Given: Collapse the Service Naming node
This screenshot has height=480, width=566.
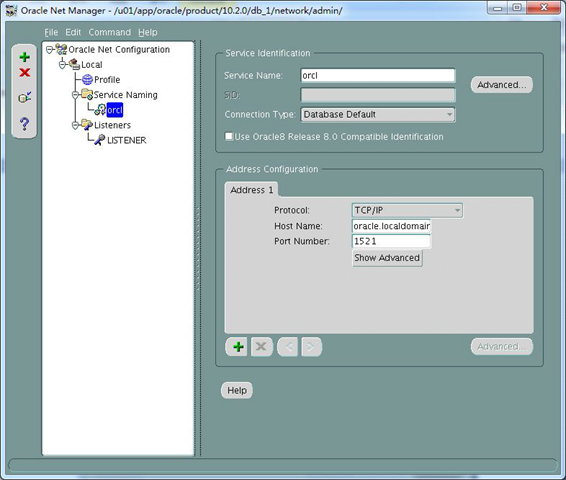Looking at the screenshot, I should (x=75, y=95).
